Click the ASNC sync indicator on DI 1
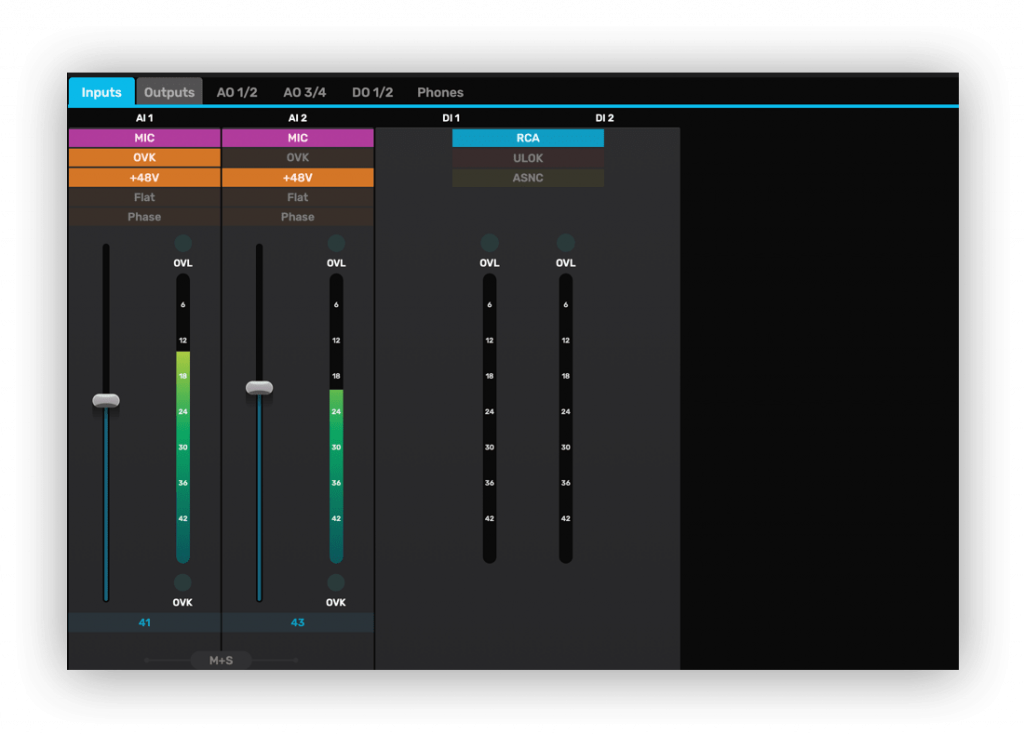1024x735 pixels. (x=528, y=178)
